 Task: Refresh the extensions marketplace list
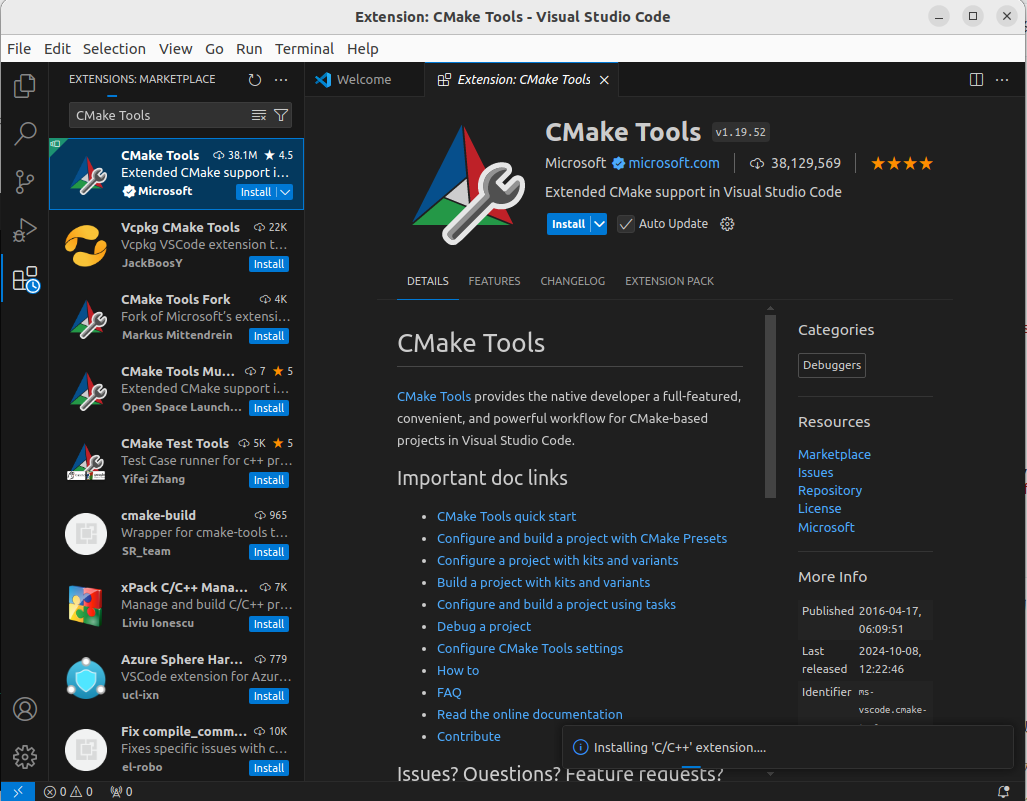pyautogui.click(x=255, y=79)
